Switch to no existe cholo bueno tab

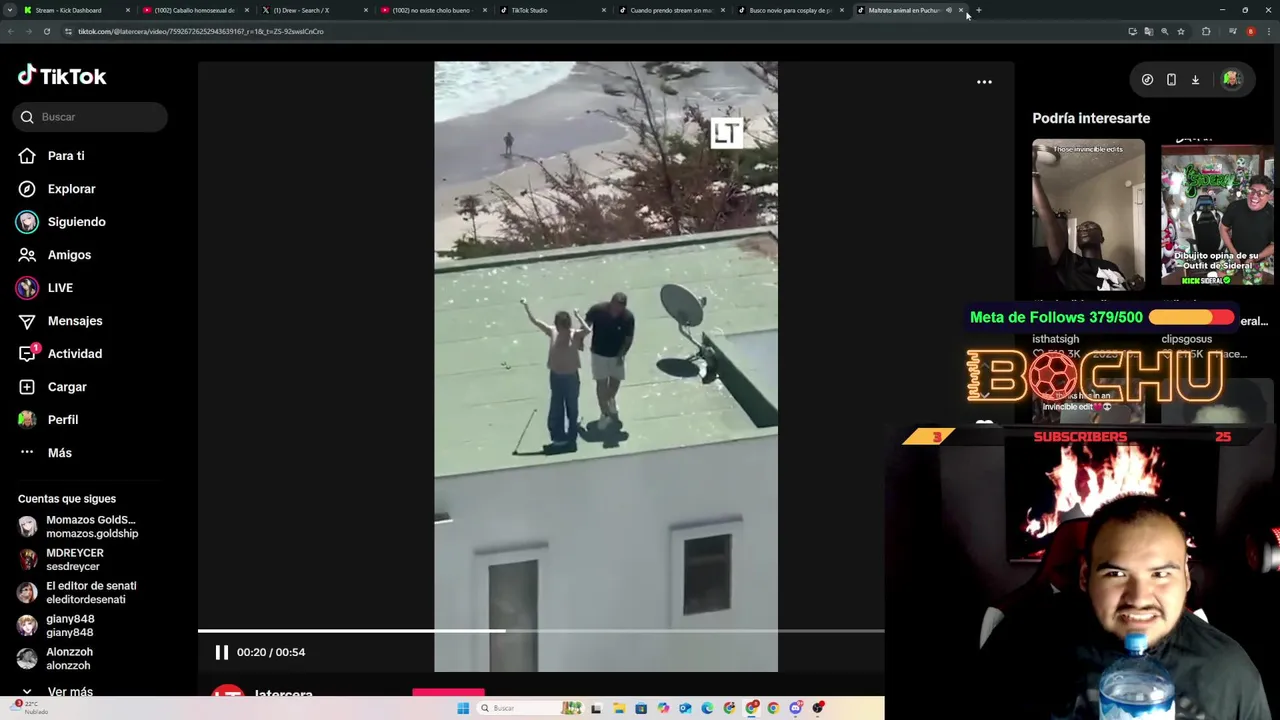[x=433, y=10]
